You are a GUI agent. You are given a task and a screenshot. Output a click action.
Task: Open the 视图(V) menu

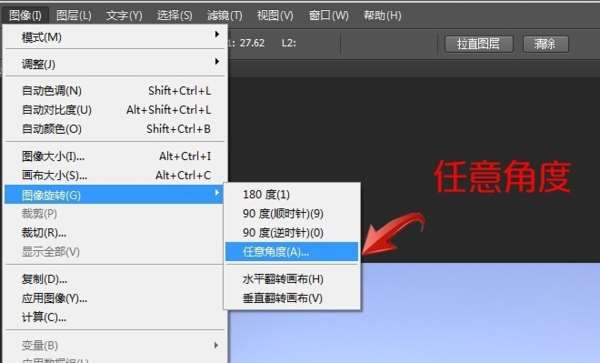pyautogui.click(x=275, y=16)
